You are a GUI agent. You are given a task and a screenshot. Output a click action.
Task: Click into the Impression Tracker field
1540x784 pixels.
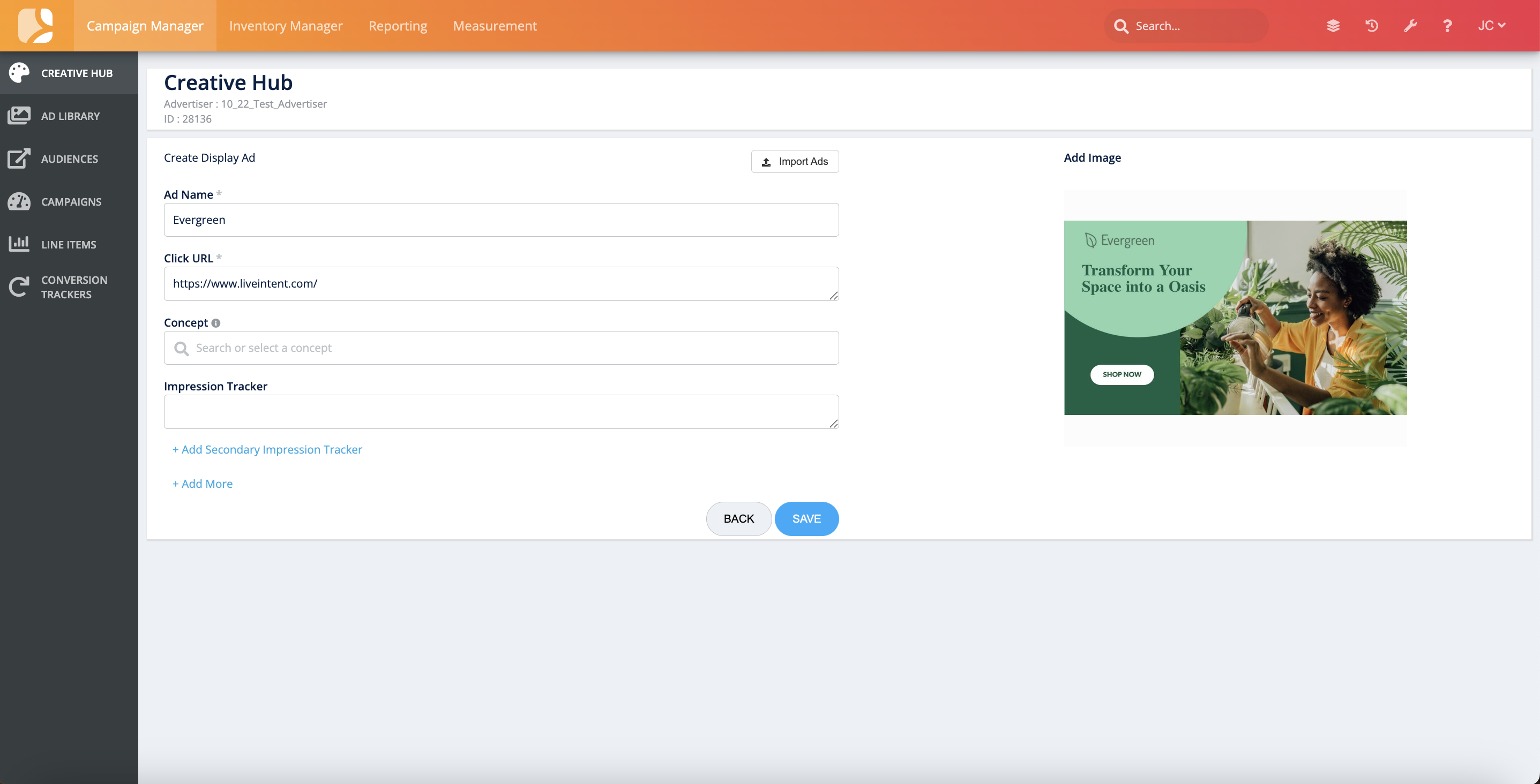pos(501,411)
